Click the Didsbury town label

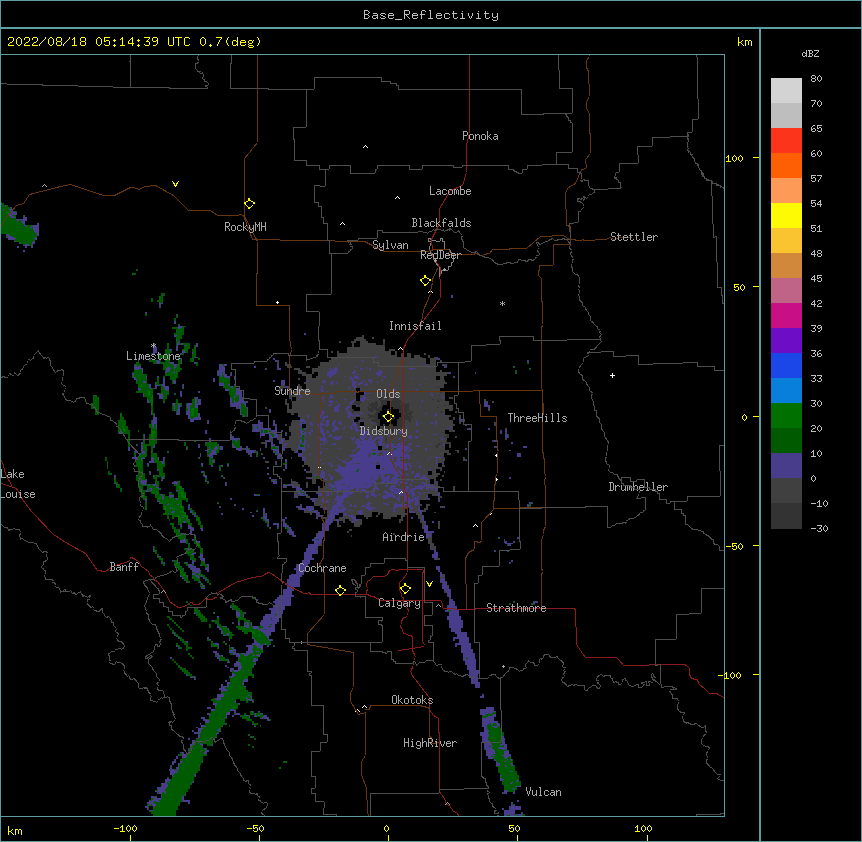384,431
